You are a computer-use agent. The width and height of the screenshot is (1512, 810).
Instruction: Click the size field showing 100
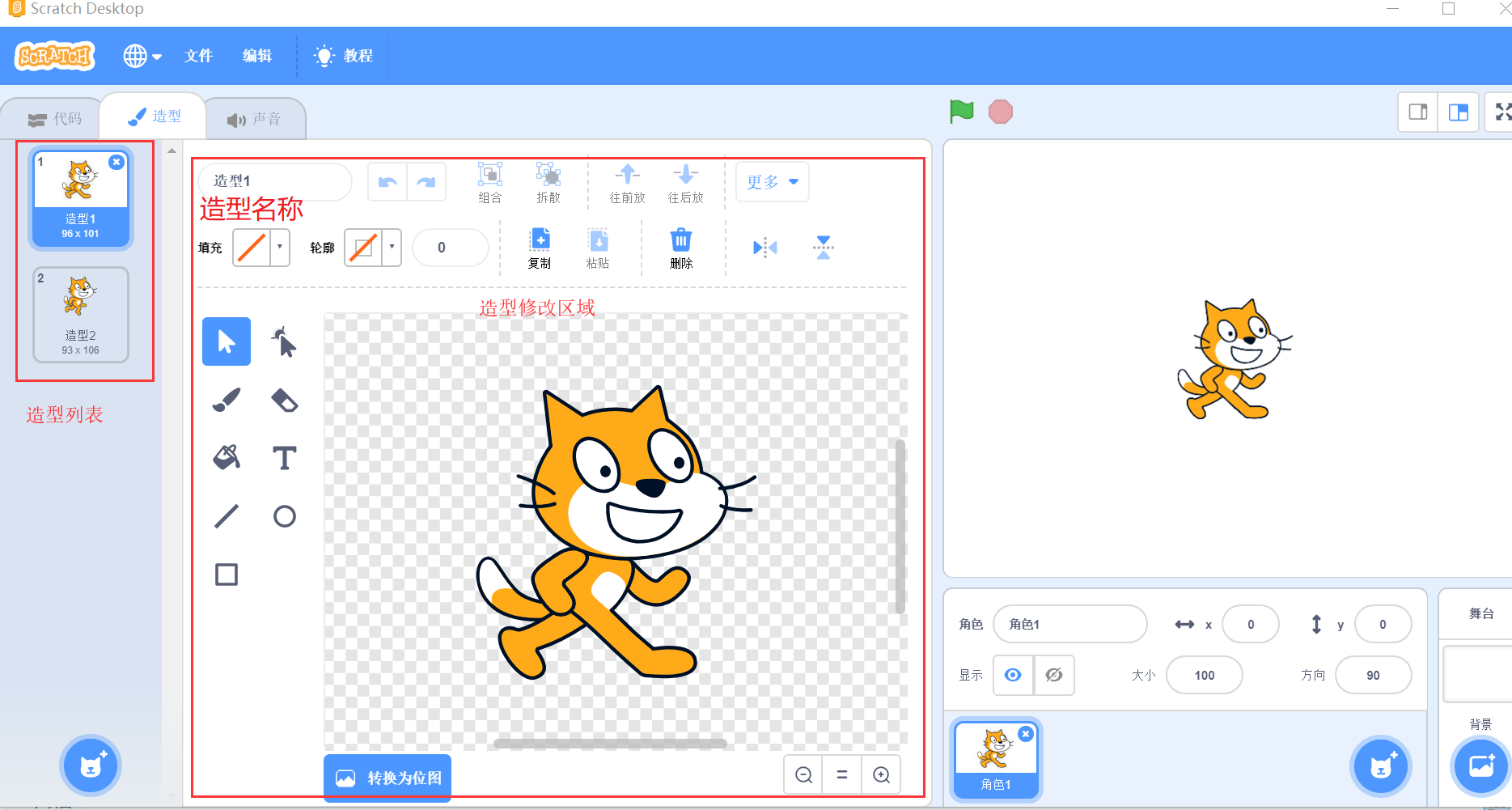point(1205,675)
